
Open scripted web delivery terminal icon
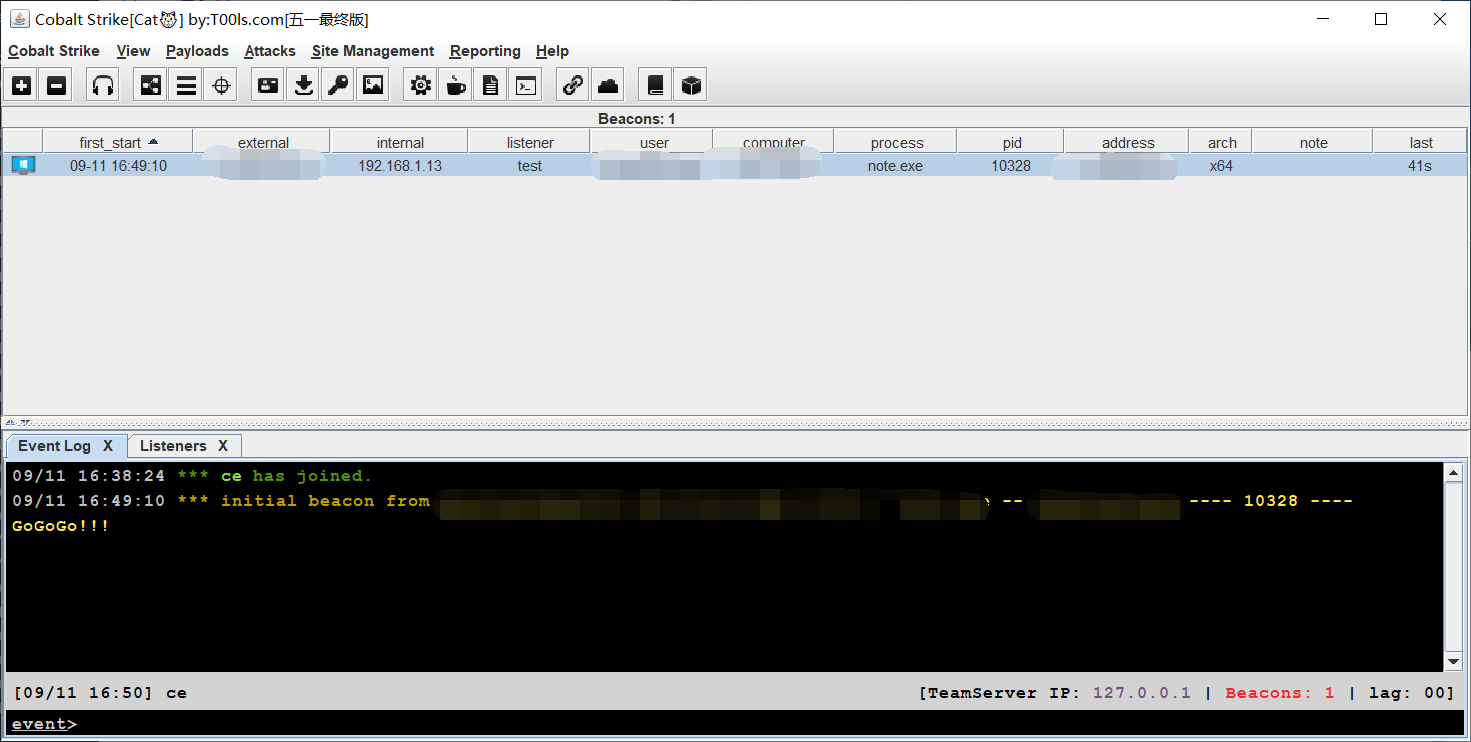526,86
